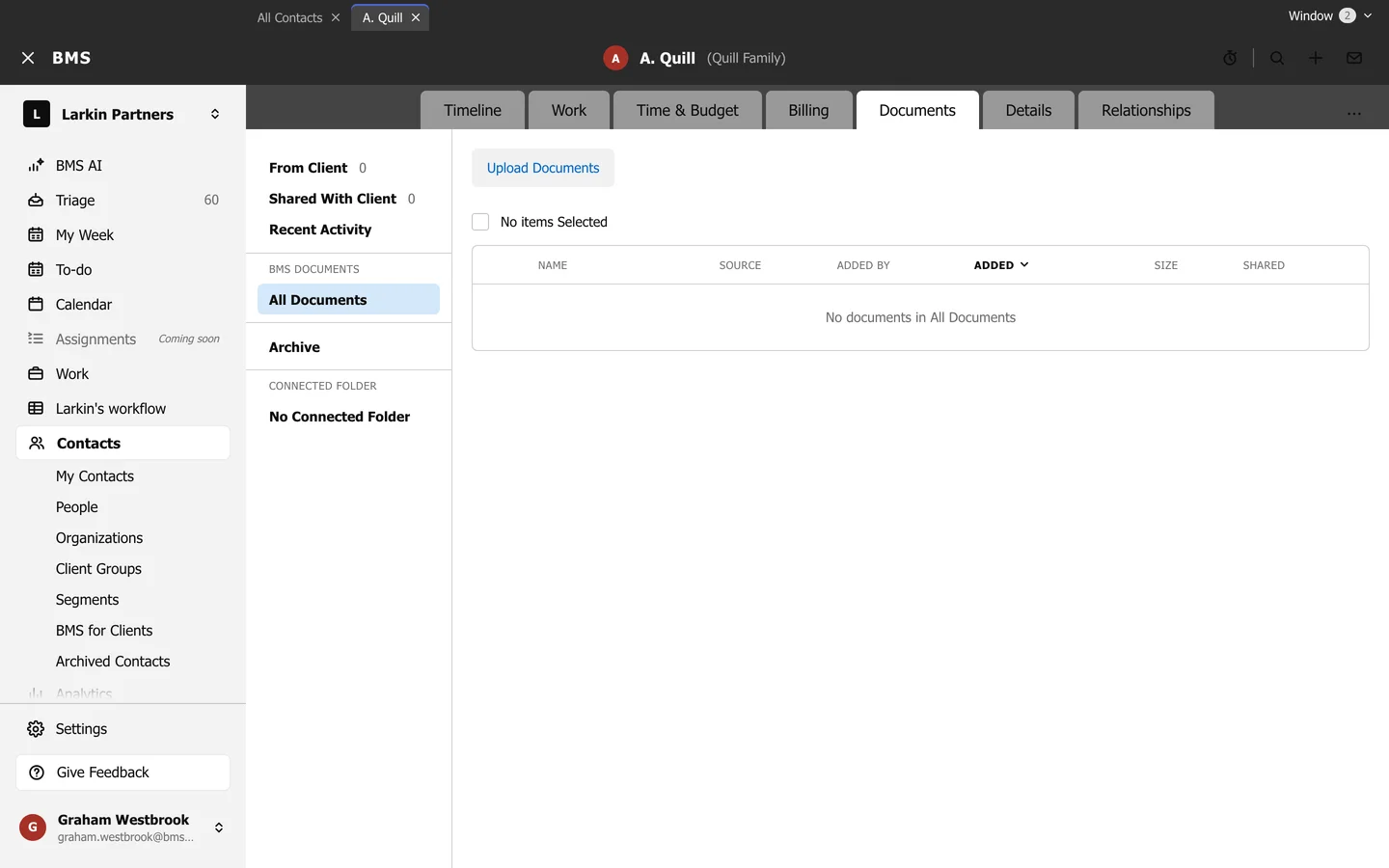Open the Archive documents section
The height and width of the screenshot is (868, 1389).
pyautogui.click(x=294, y=347)
